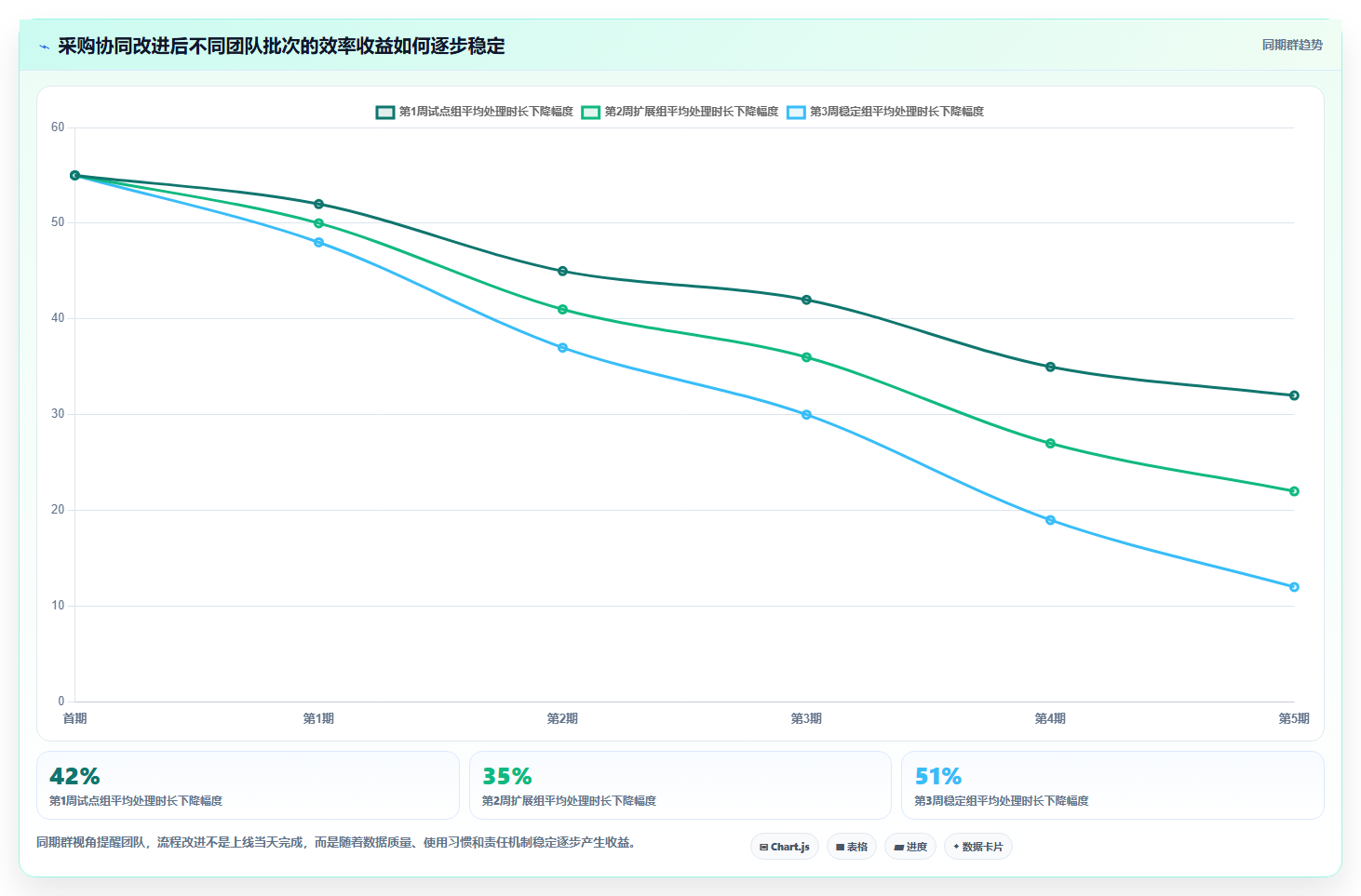Click the 第2期 x-axis label
Viewport: 1361px width, 896px height.
[562, 718]
